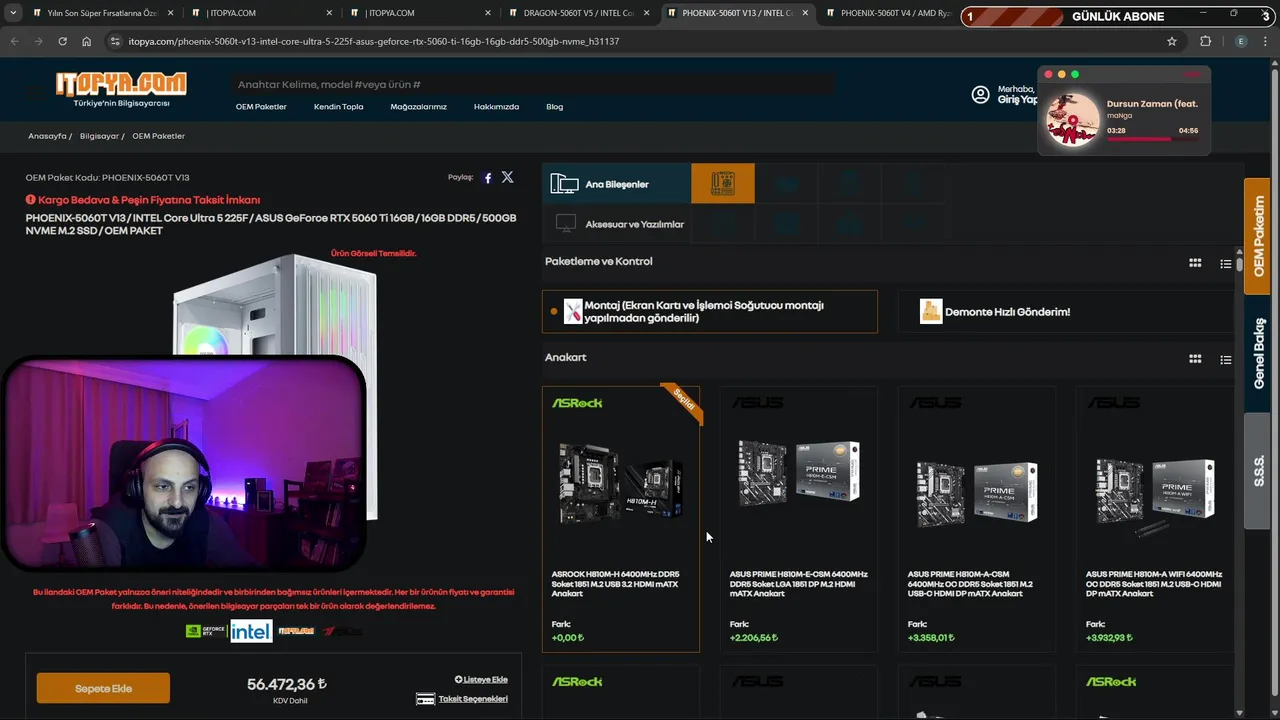
Task: Click the green dot on music widget
Action: pos(1075,74)
